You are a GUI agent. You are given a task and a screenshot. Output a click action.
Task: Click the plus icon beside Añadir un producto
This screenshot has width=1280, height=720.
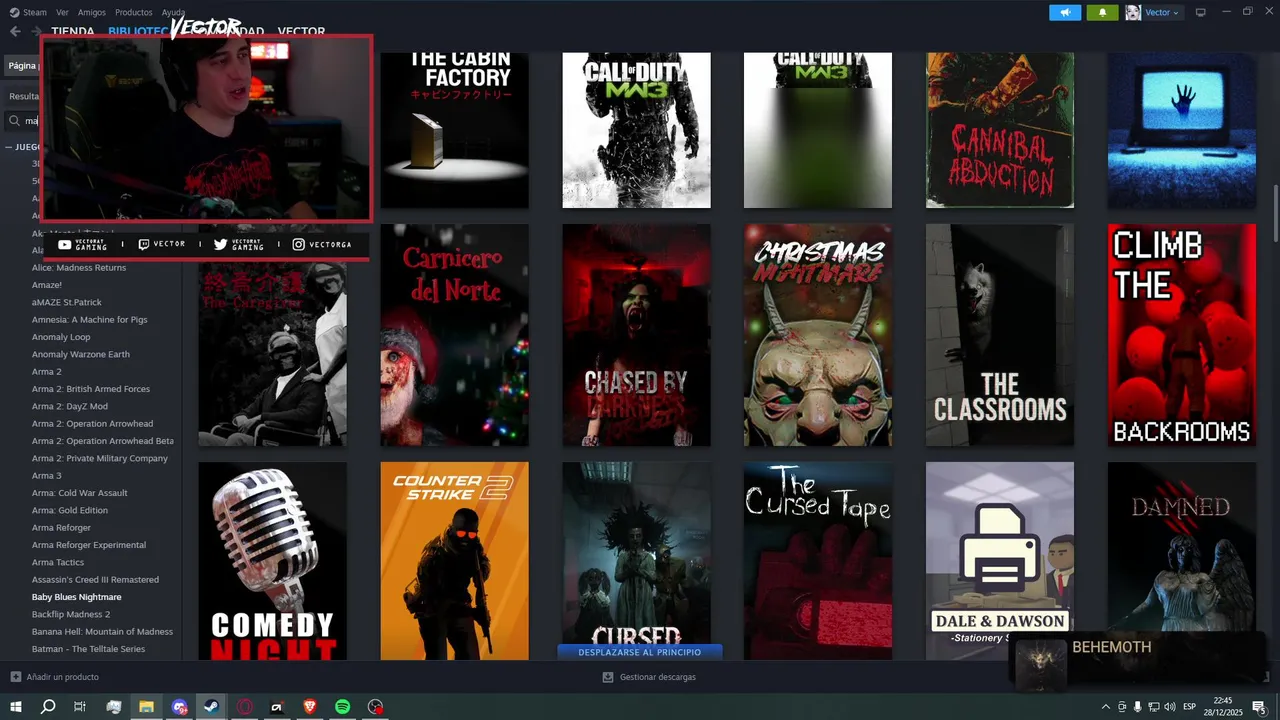click(x=15, y=677)
